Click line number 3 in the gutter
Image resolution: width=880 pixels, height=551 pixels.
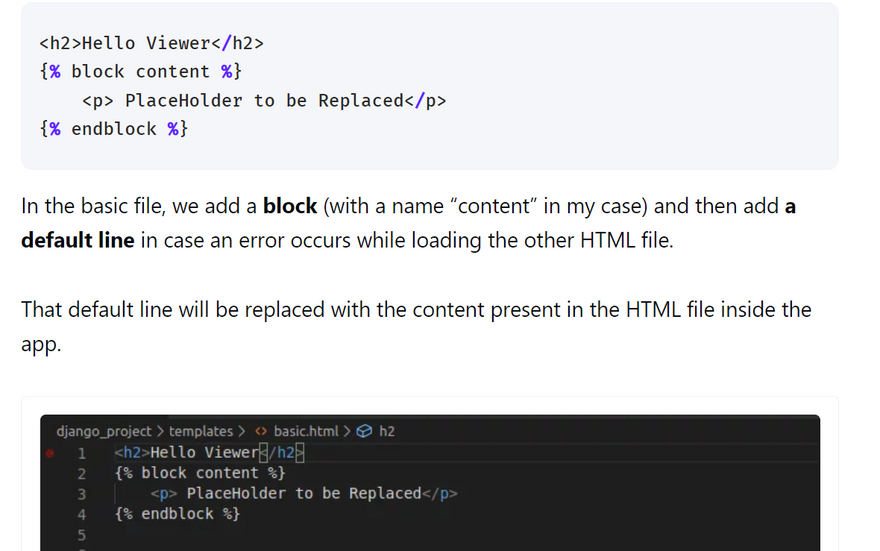(x=81, y=494)
